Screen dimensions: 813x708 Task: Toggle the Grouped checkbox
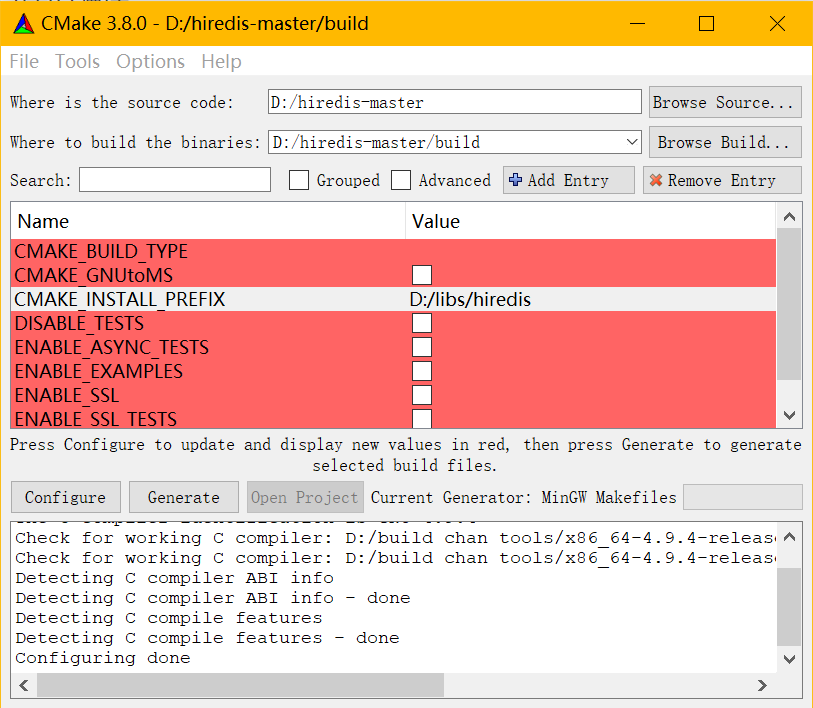[x=299, y=180]
